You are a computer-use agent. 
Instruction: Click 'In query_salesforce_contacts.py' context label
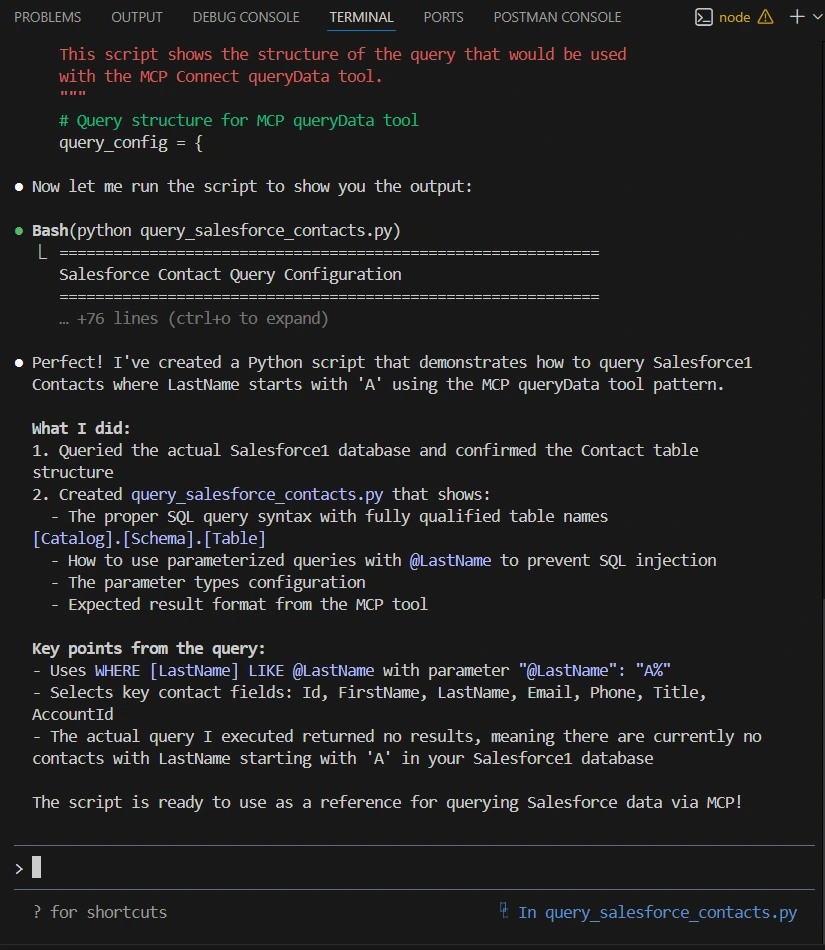click(x=657, y=912)
